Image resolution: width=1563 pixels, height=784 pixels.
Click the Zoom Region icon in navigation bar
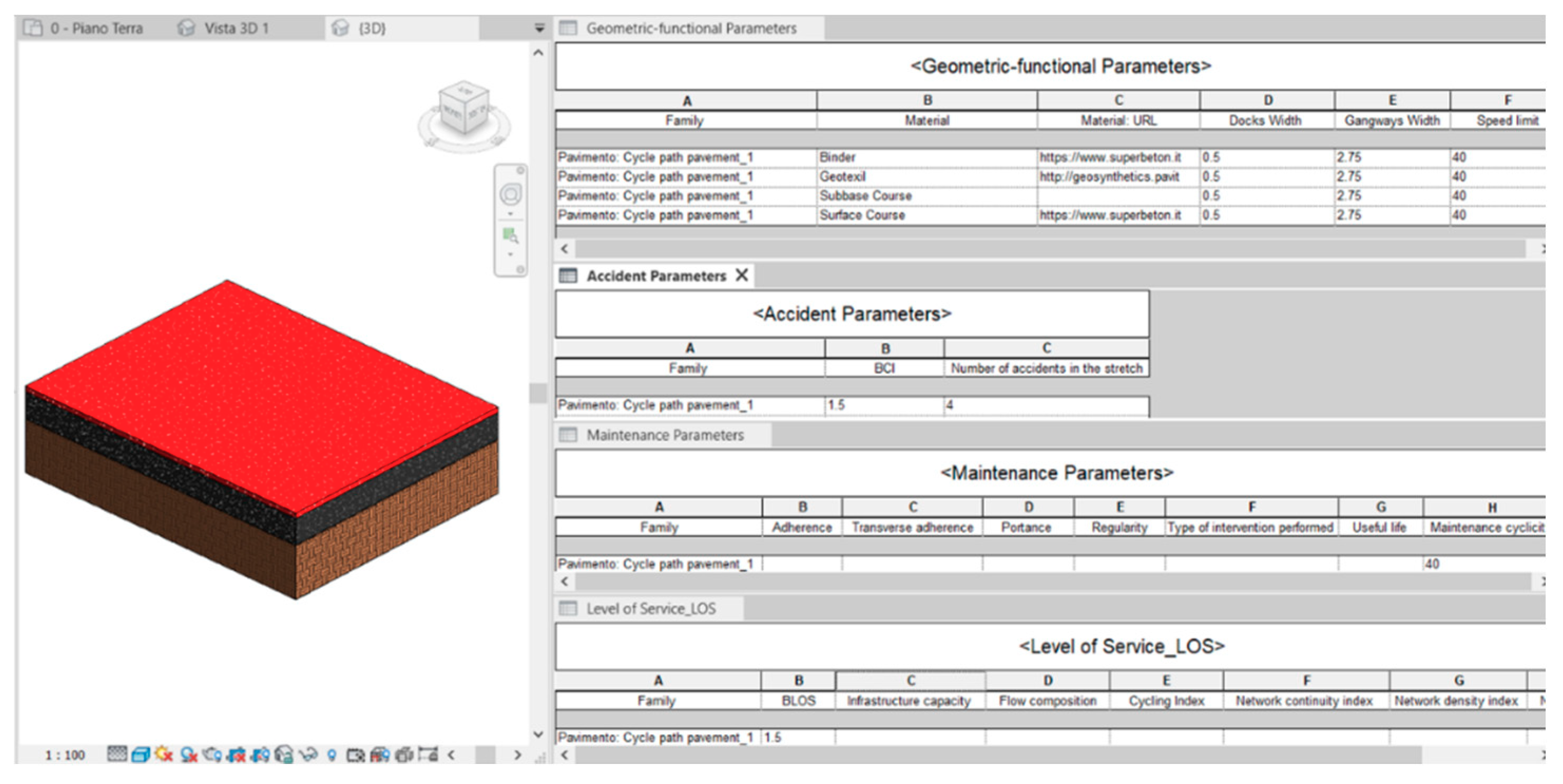(510, 235)
